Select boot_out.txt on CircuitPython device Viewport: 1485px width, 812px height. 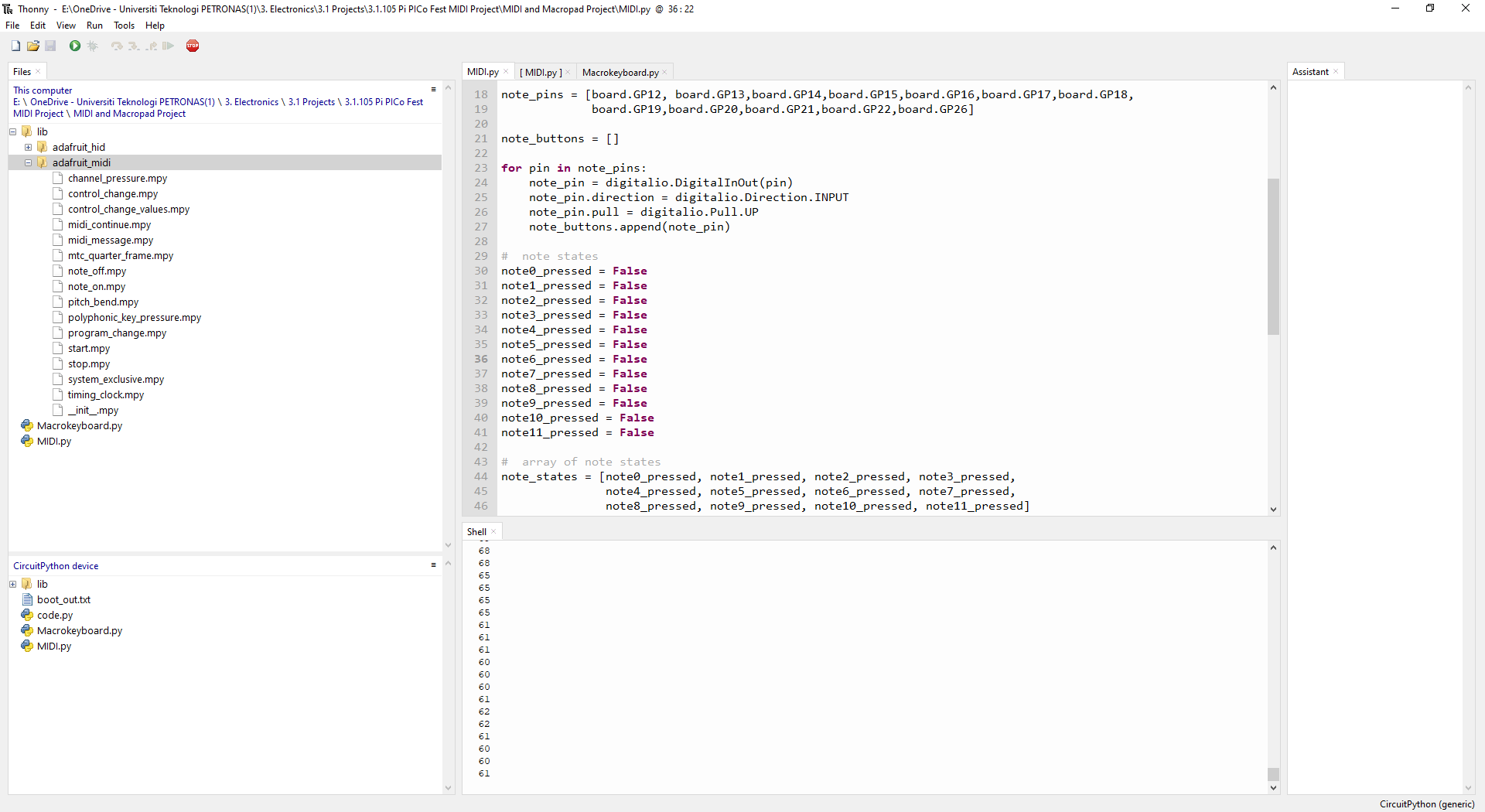pos(63,600)
